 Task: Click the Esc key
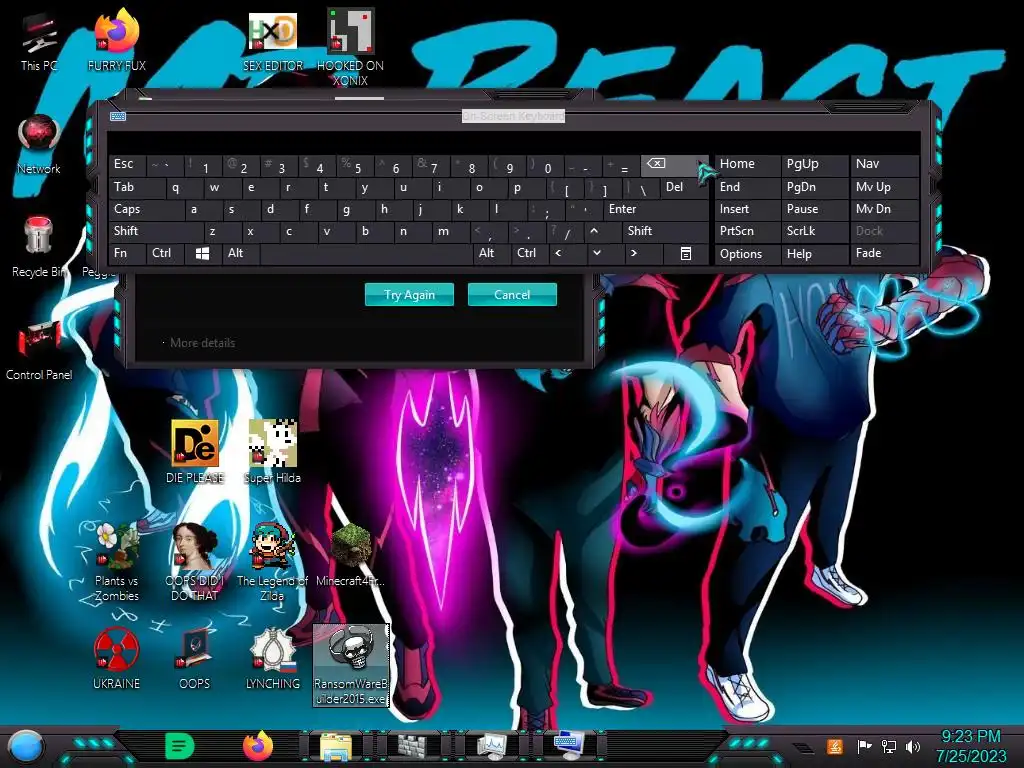coord(127,165)
